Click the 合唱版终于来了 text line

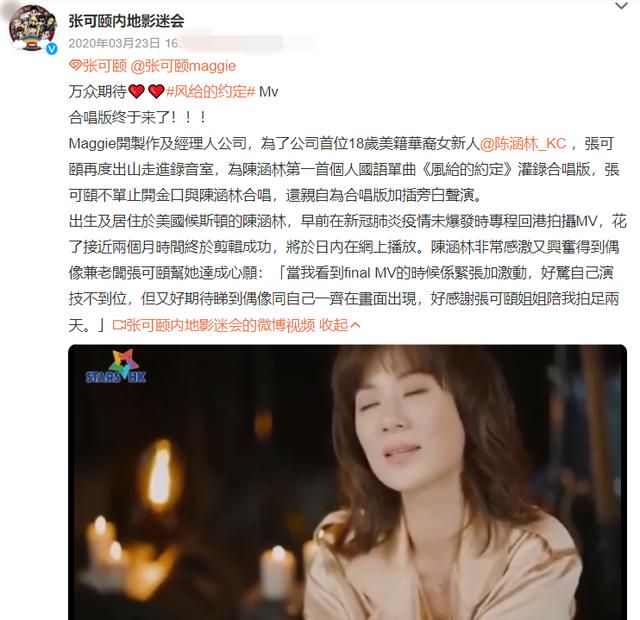138,118
